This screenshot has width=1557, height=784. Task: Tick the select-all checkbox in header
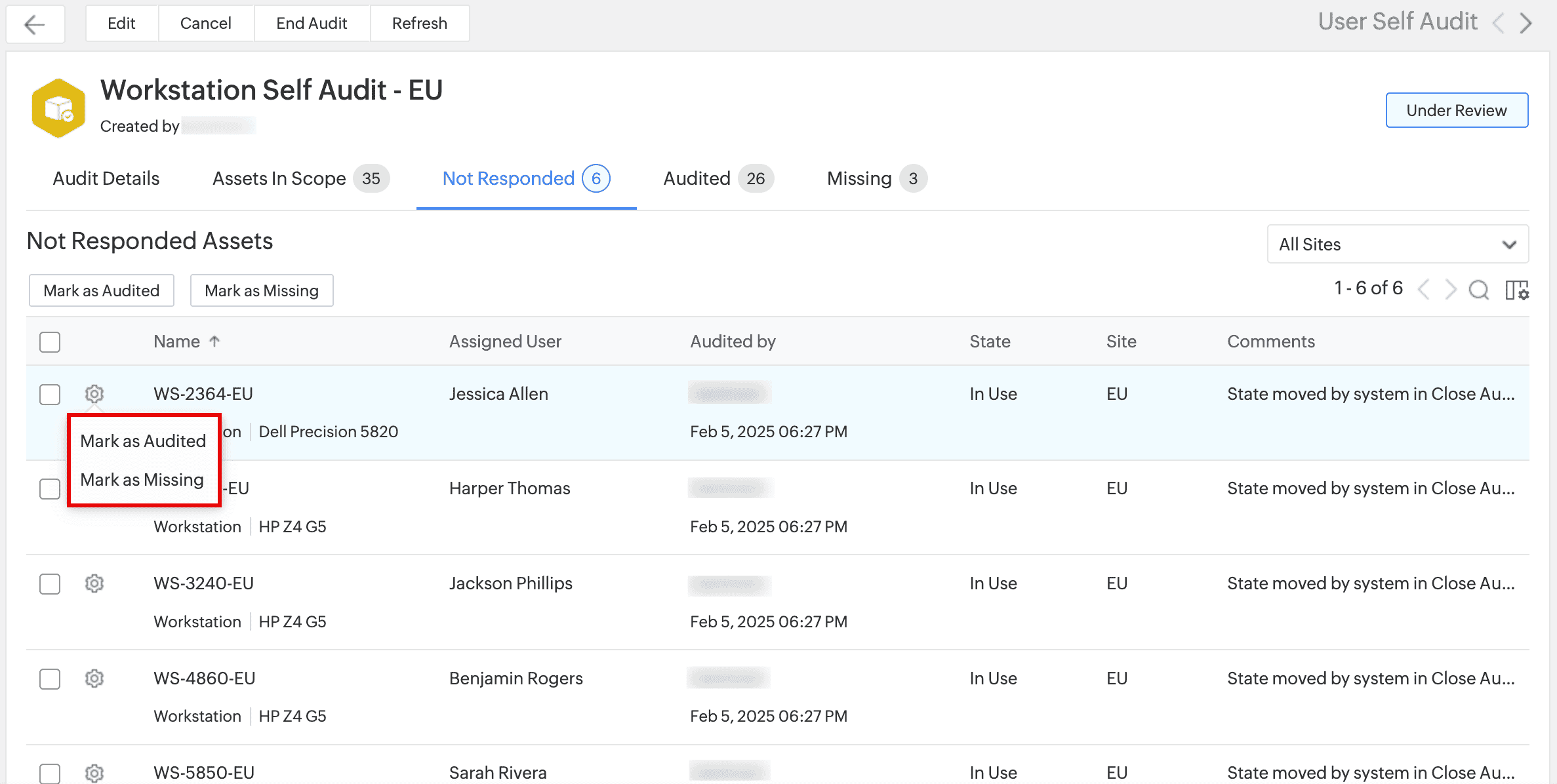50,342
